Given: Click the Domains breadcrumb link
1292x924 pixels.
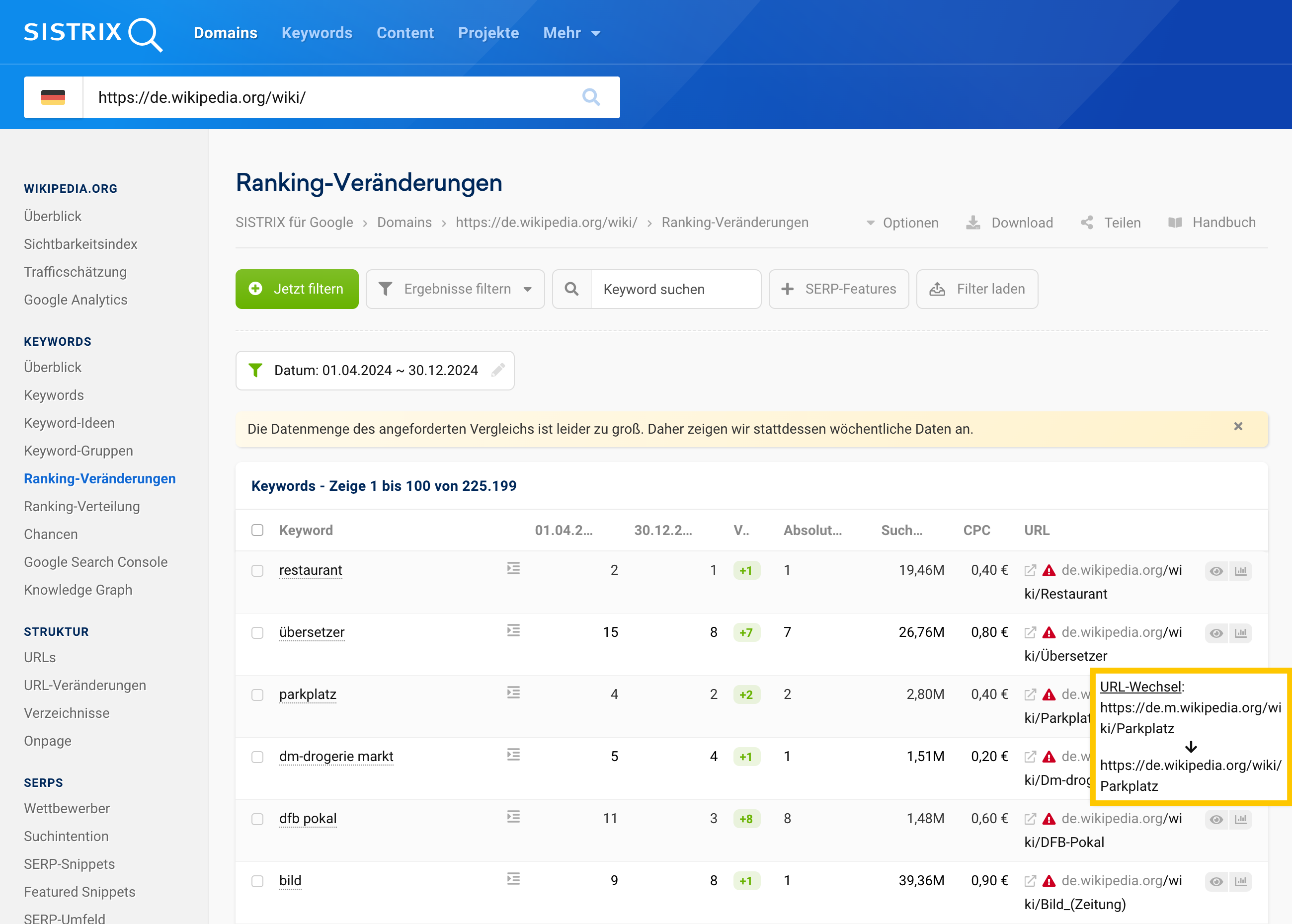Looking at the screenshot, I should [x=404, y=223].
